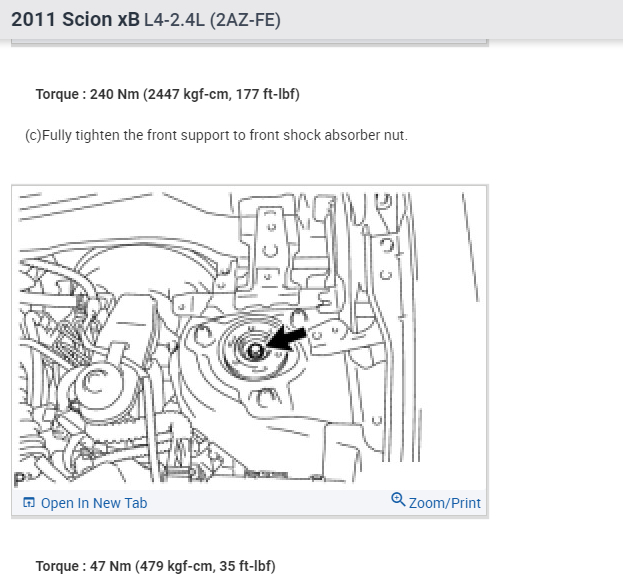Click the P mark in diagram corner

pyautogui.click(x=19, y=479)
